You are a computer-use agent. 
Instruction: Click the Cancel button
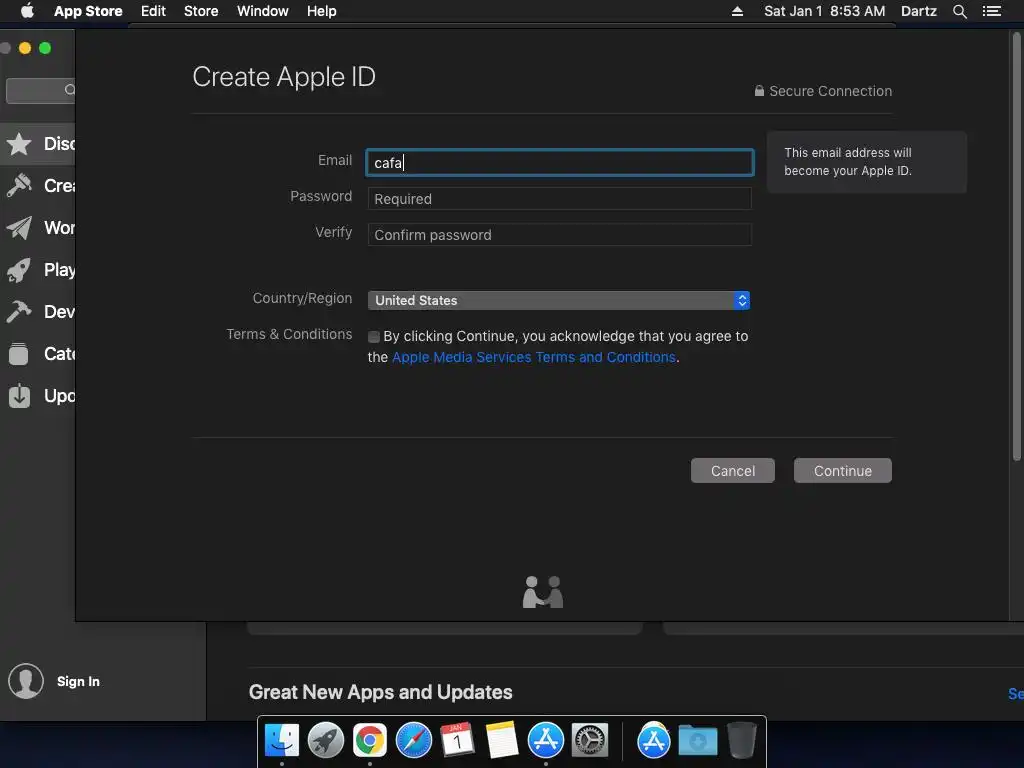click(x=733, y=471)
